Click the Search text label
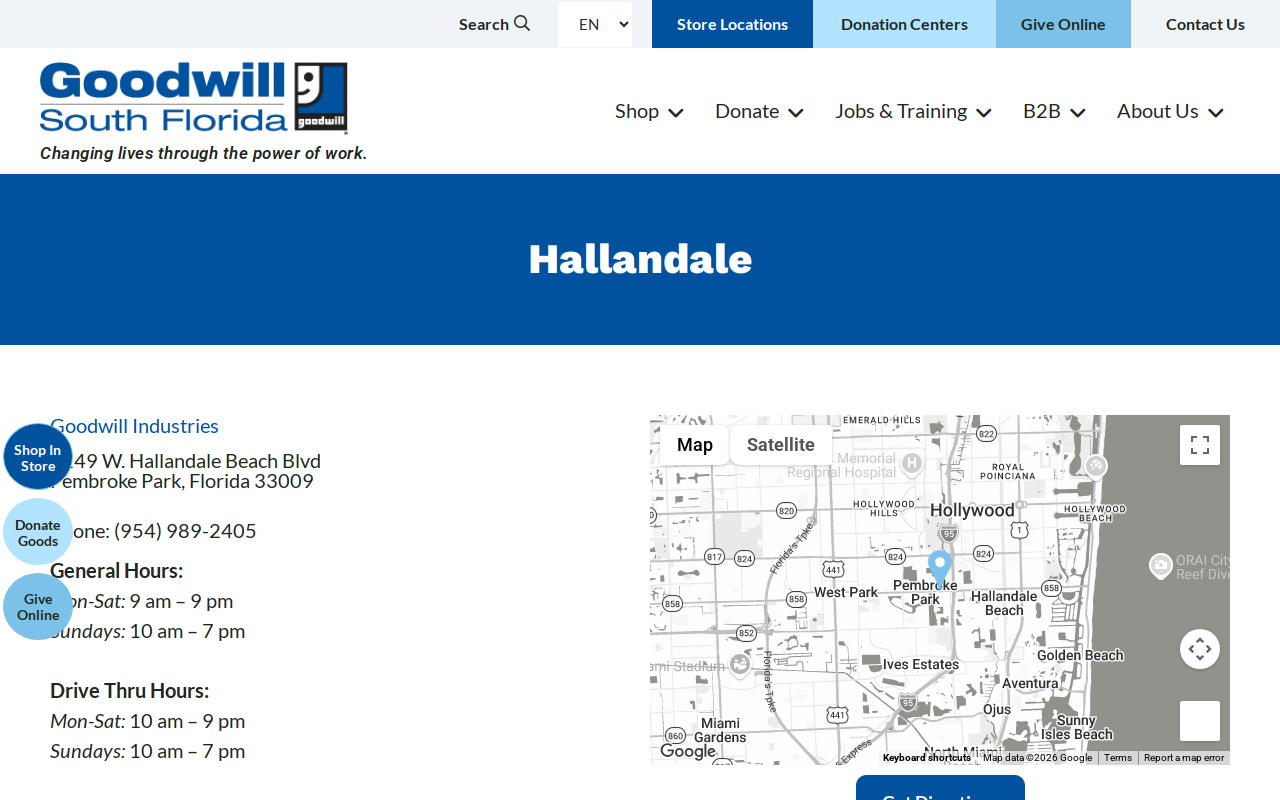The image size is (1280, 800). click(x=484, y=24)
